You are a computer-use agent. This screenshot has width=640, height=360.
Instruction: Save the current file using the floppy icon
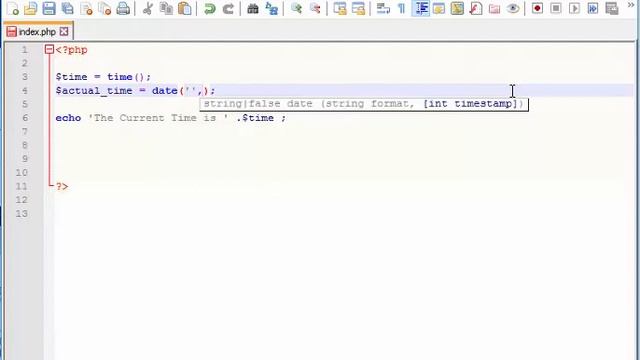49,9
